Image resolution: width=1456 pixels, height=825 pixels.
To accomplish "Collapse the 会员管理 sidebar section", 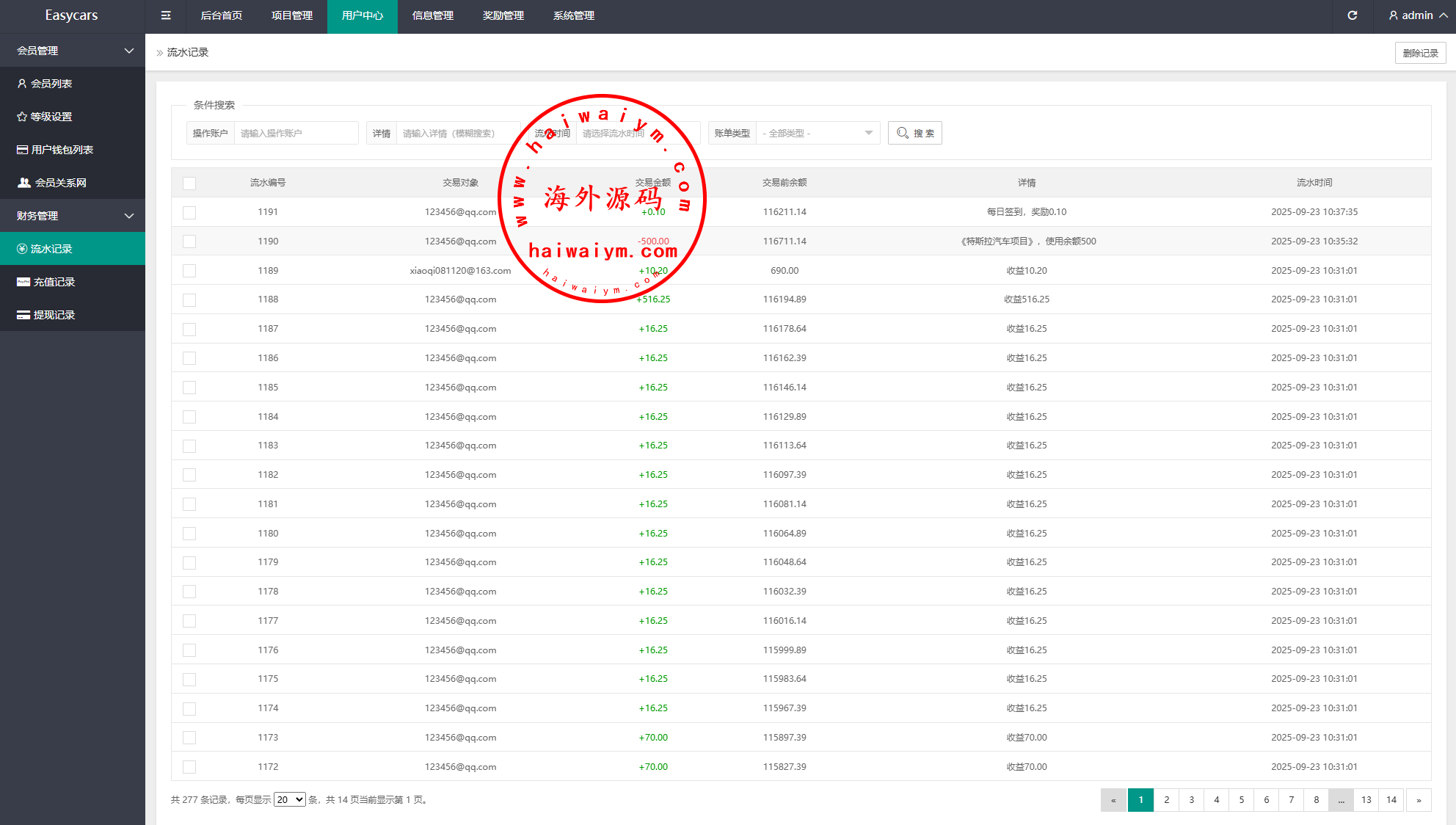I will pos(73,51).
